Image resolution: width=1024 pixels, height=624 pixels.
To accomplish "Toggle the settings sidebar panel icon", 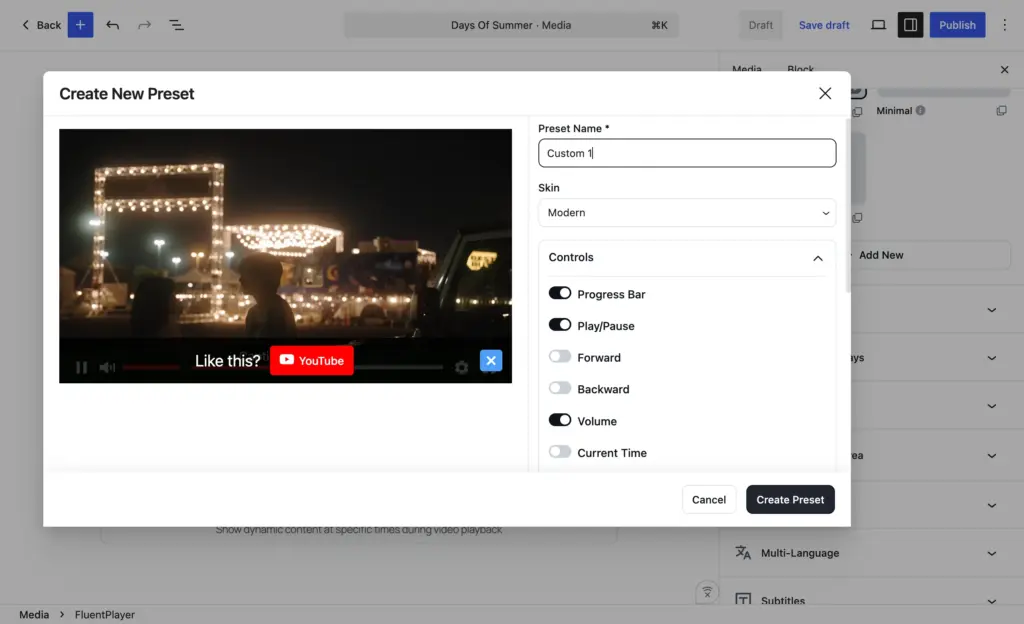I will [910, 25].
